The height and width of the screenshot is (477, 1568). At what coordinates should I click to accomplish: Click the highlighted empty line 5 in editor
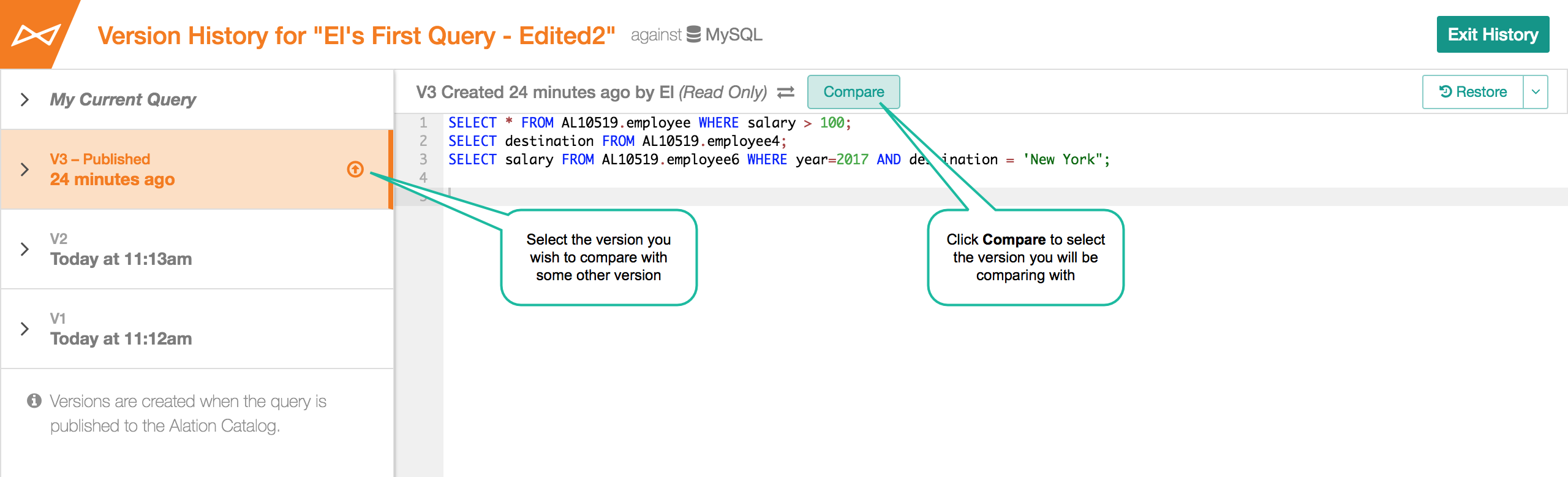tap(1005, 197)
